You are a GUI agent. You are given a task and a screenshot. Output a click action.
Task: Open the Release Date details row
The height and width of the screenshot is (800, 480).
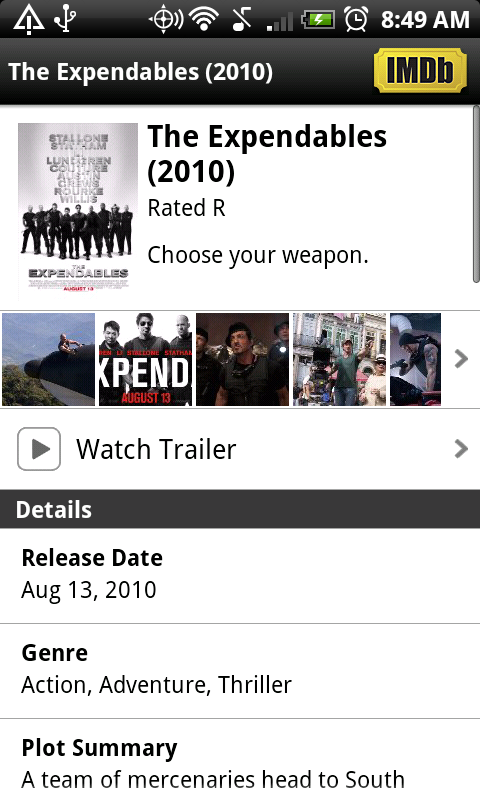click(240, 576)
